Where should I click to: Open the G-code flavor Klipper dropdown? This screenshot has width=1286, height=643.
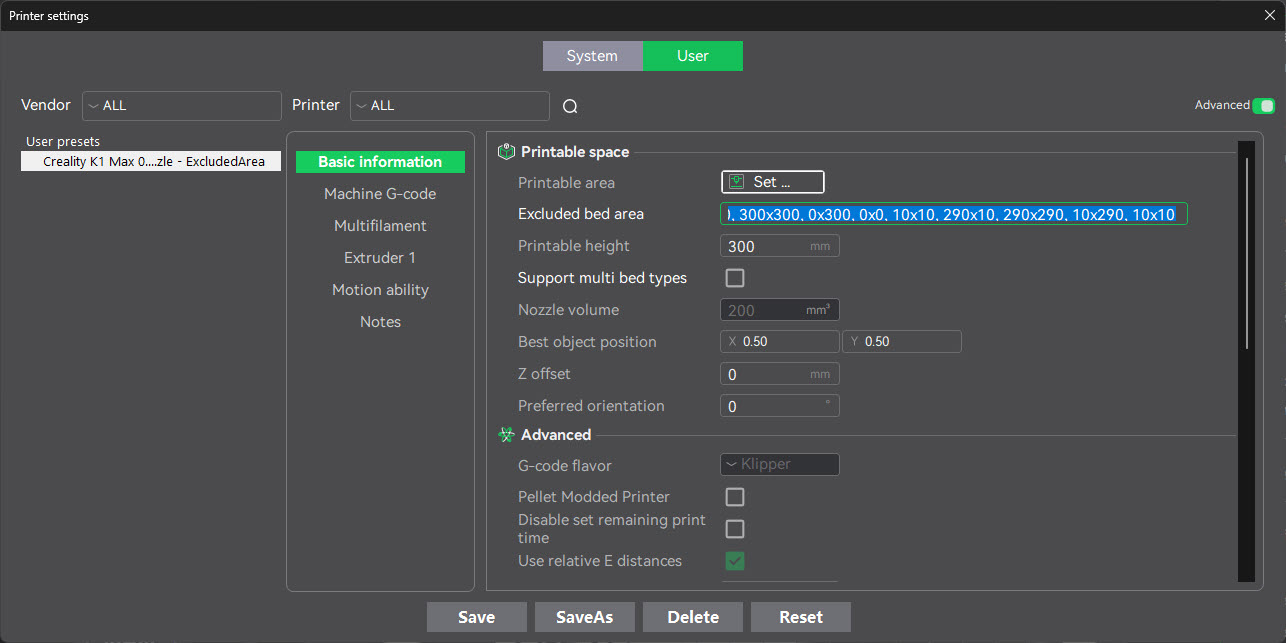pyautogui.click(x=779, y=465)
